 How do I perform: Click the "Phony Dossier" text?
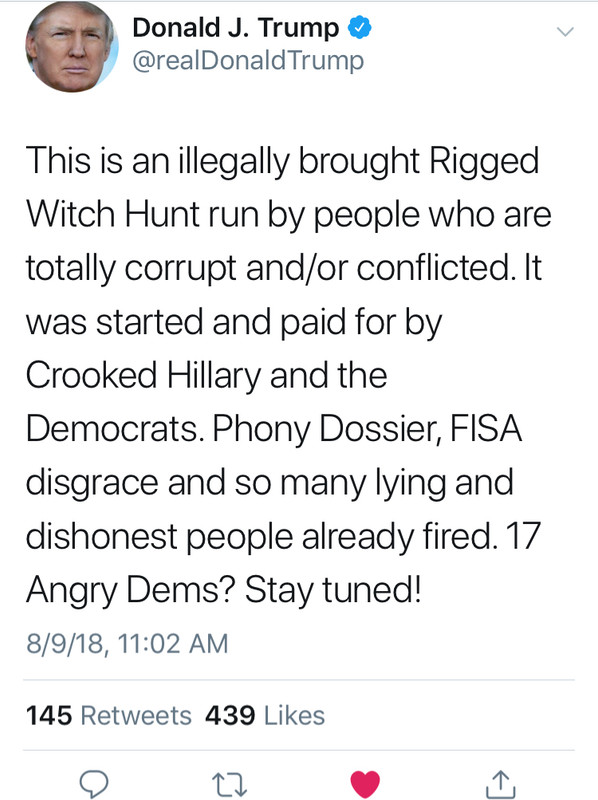click(327, 429)
